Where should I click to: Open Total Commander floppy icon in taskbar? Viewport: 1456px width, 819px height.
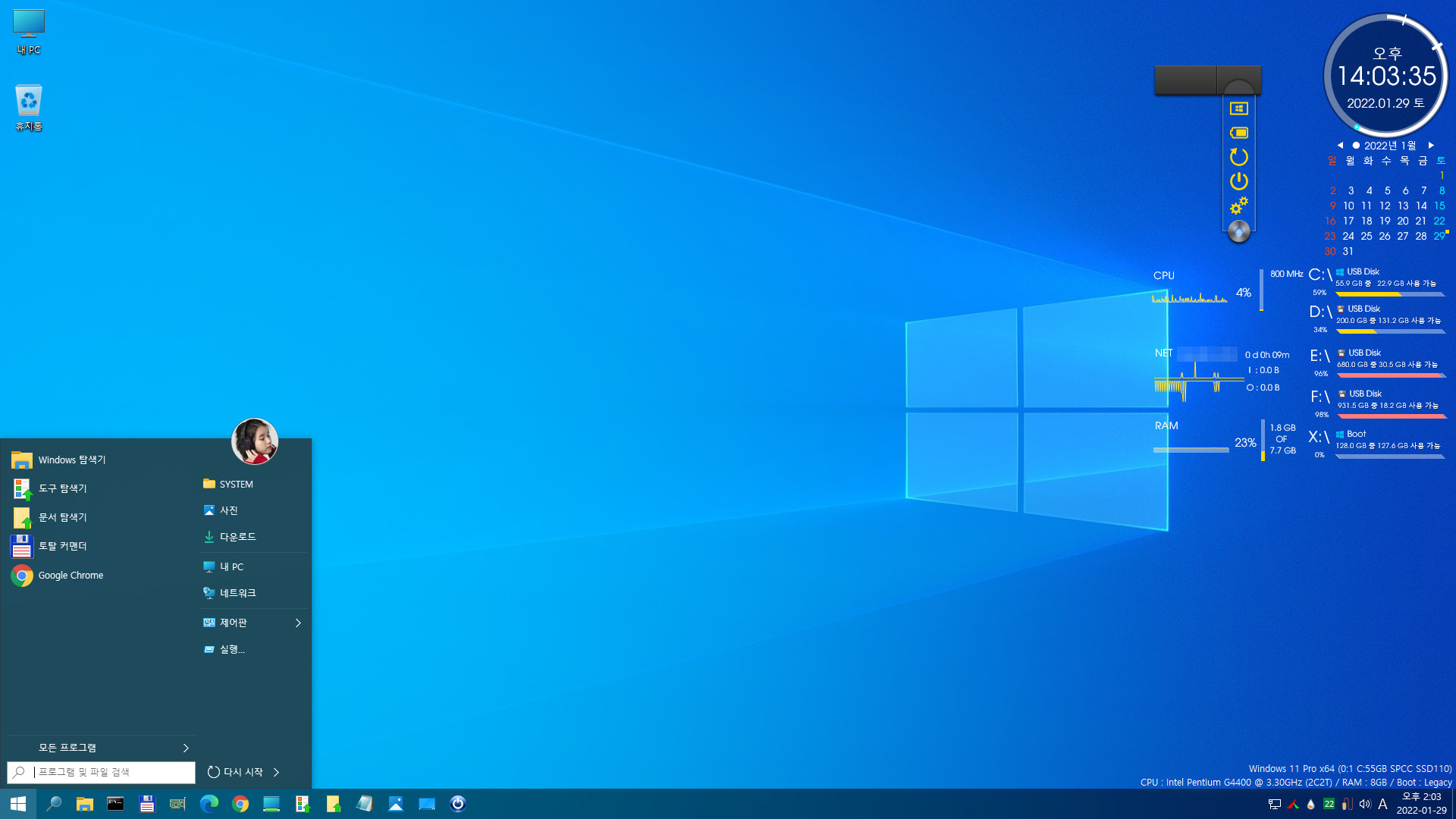click(x=146, y=804)
